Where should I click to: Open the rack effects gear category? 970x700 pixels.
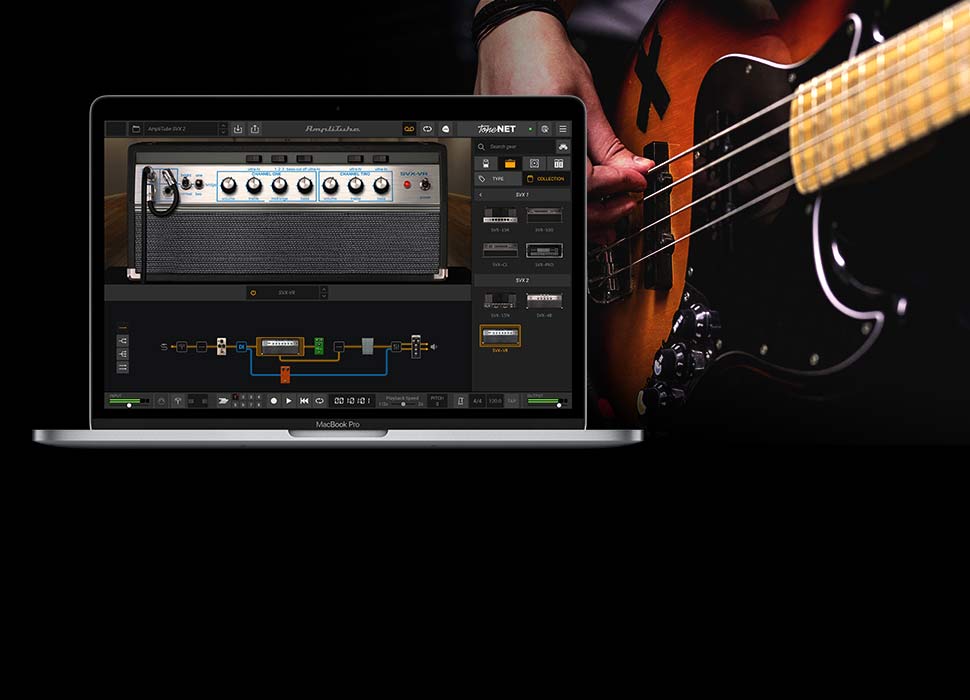point(559,164)
